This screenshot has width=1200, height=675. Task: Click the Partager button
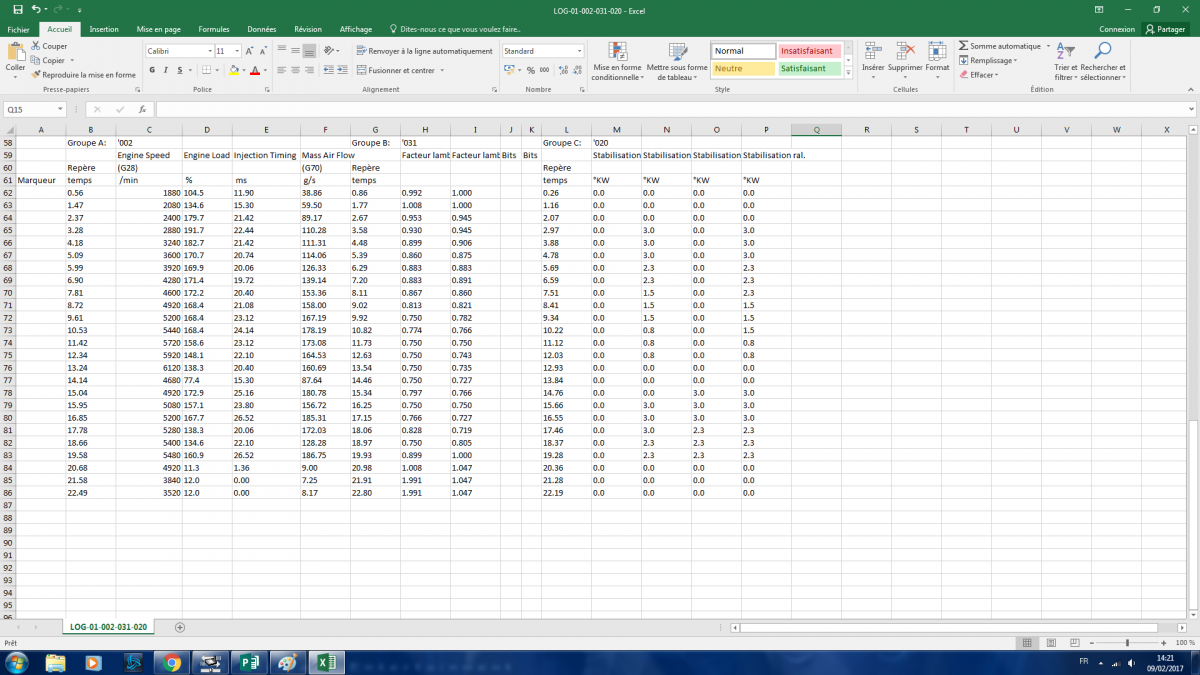(1165, 30)
